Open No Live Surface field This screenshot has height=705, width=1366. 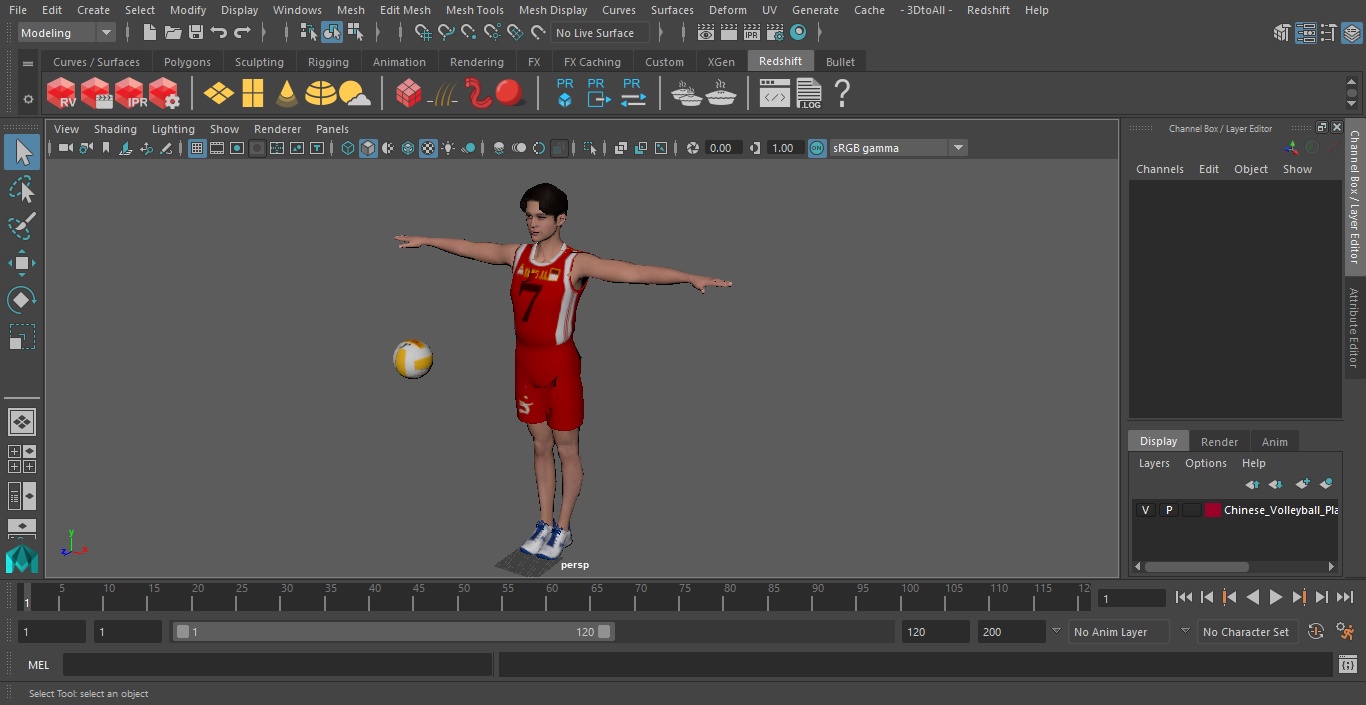coord(600,33)
